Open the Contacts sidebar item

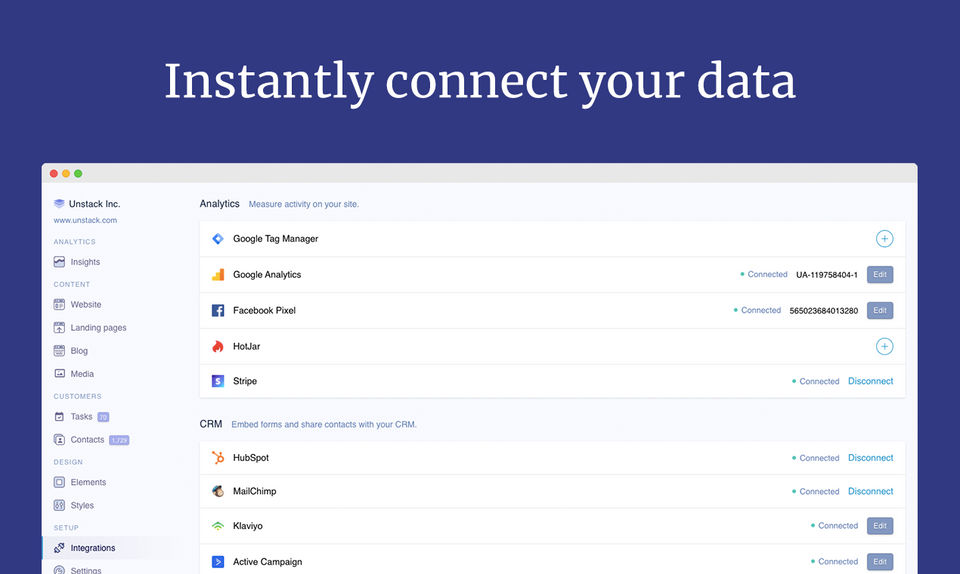coord(87,440)
